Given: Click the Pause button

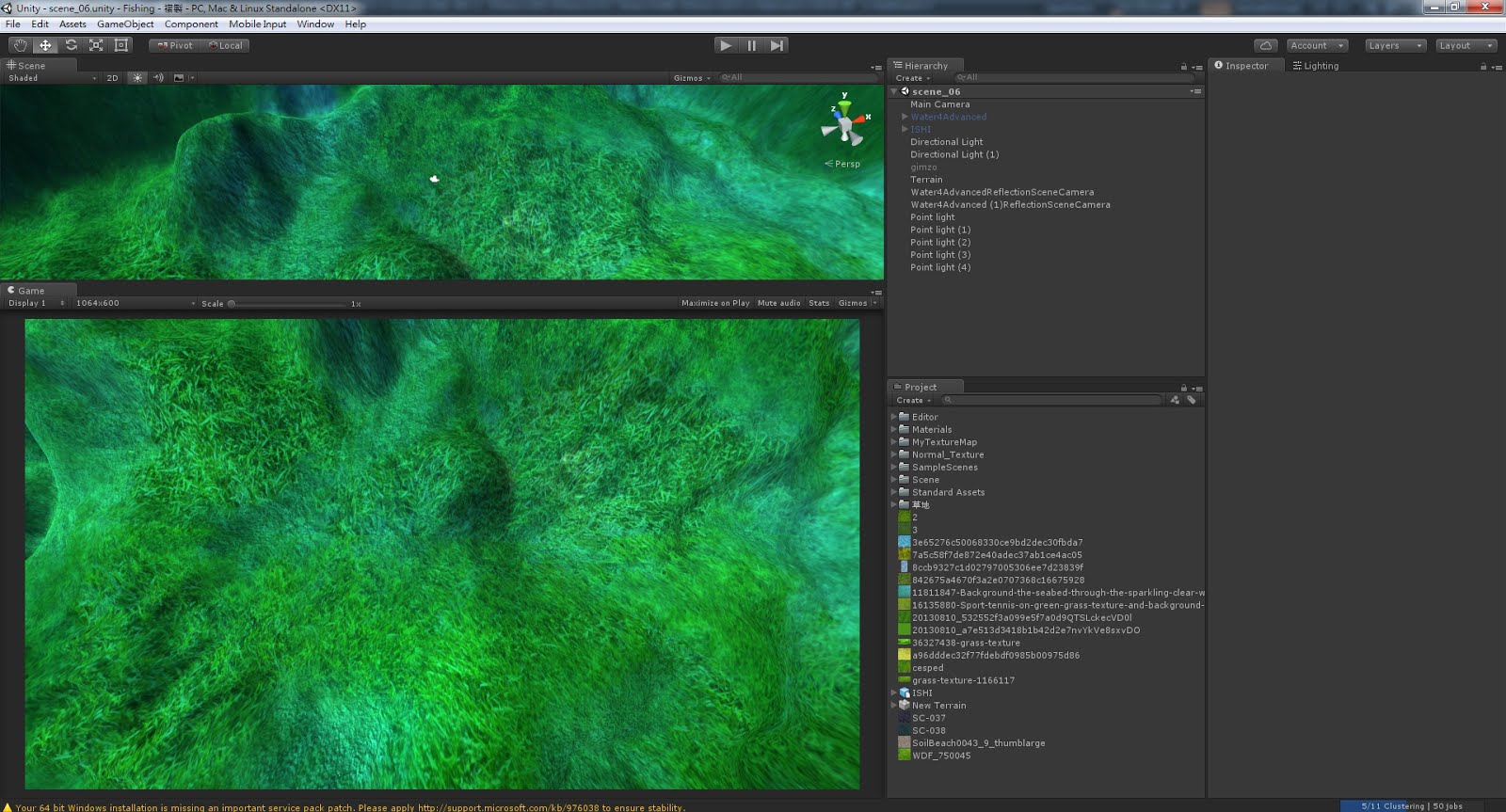Looking at the screenshot, I should 751,45.
